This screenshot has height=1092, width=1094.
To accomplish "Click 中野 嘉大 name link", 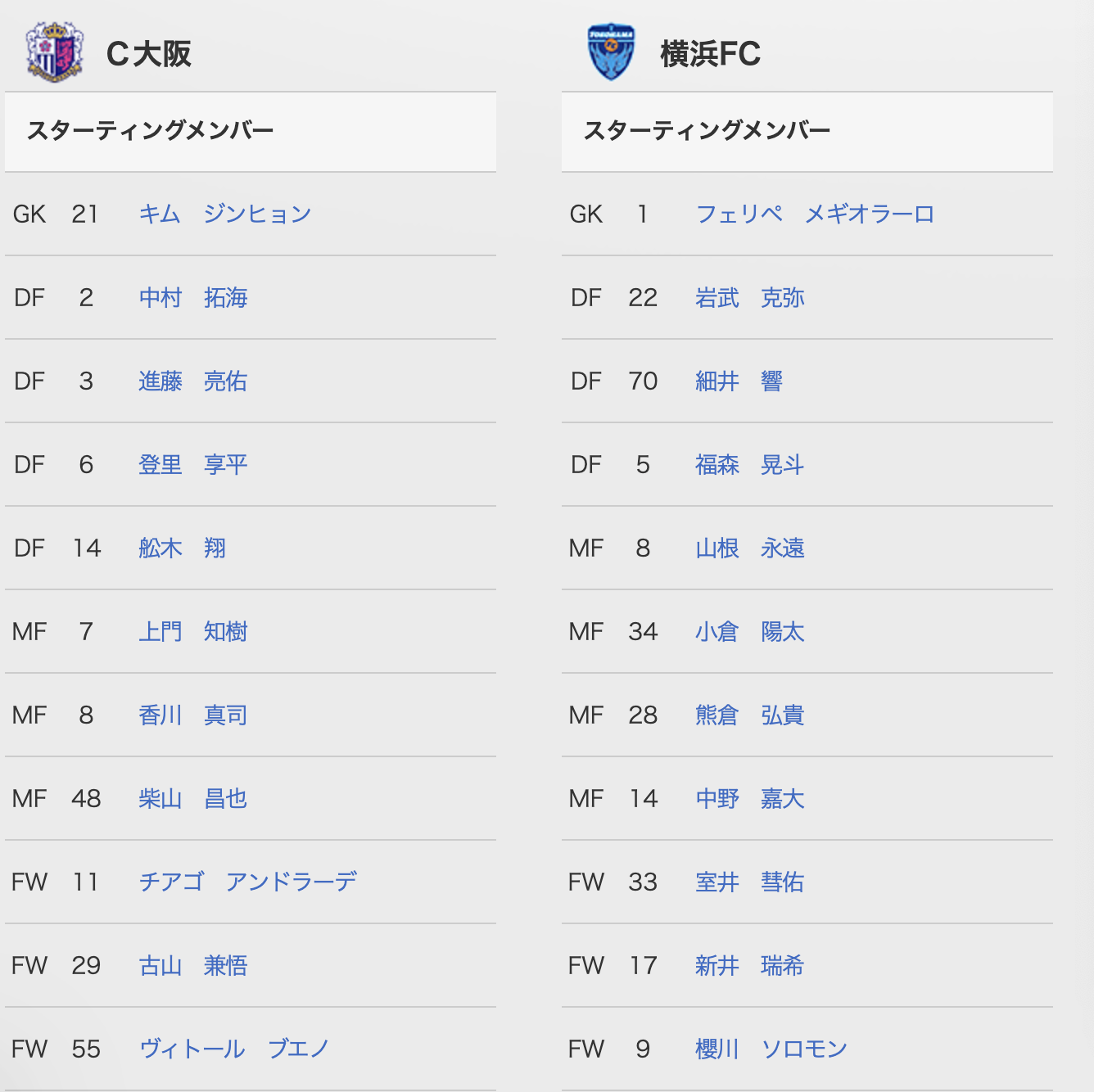I will (750, 798).
